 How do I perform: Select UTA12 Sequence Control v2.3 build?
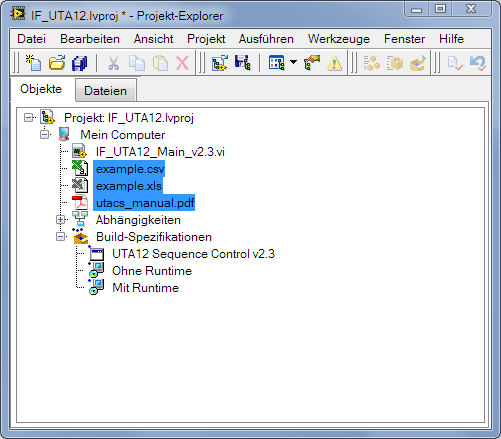click(193, 254)
